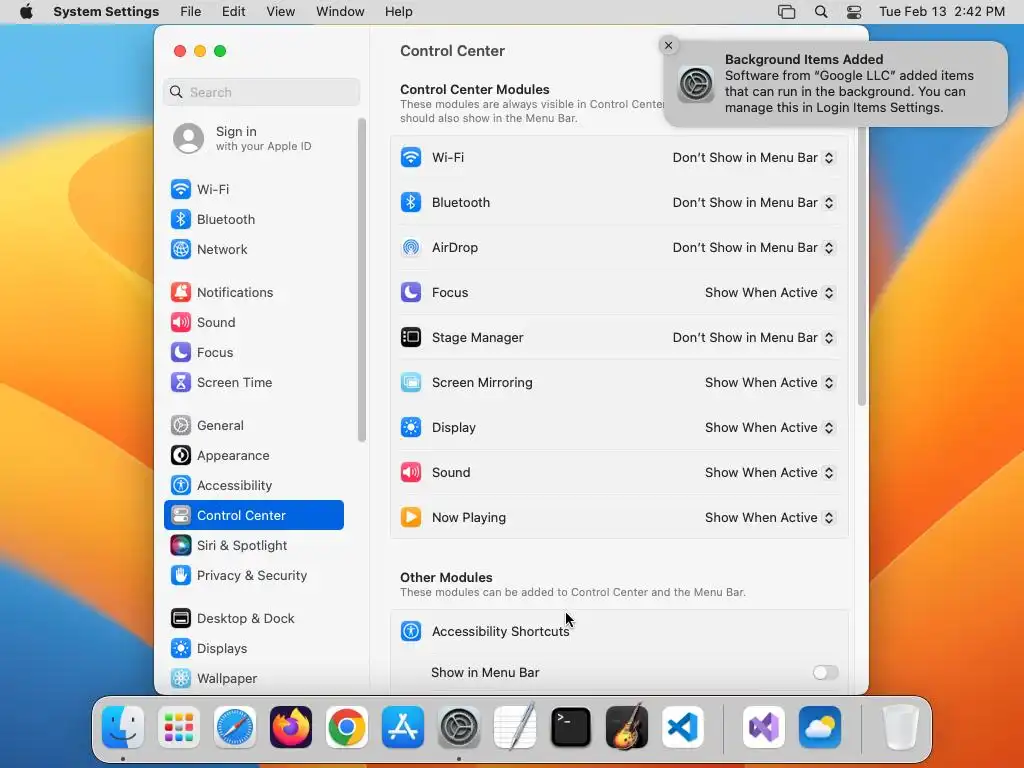Sign in with your Apple ID

coord(253,138)
